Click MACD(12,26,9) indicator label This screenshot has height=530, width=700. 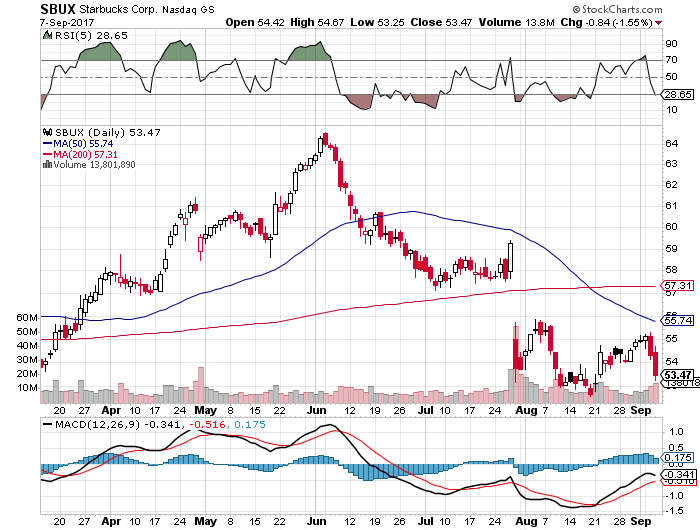click(97, 424)
